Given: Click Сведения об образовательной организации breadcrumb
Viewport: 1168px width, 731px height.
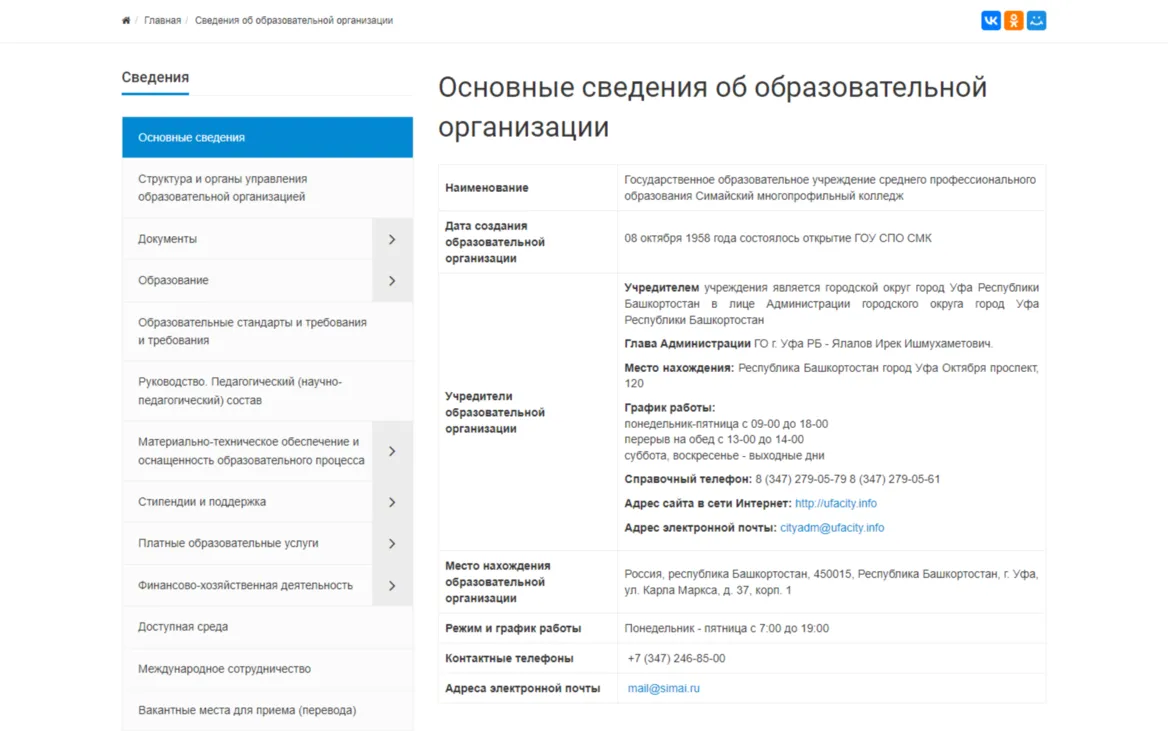Looking at the screenshot, I should 293,20.
